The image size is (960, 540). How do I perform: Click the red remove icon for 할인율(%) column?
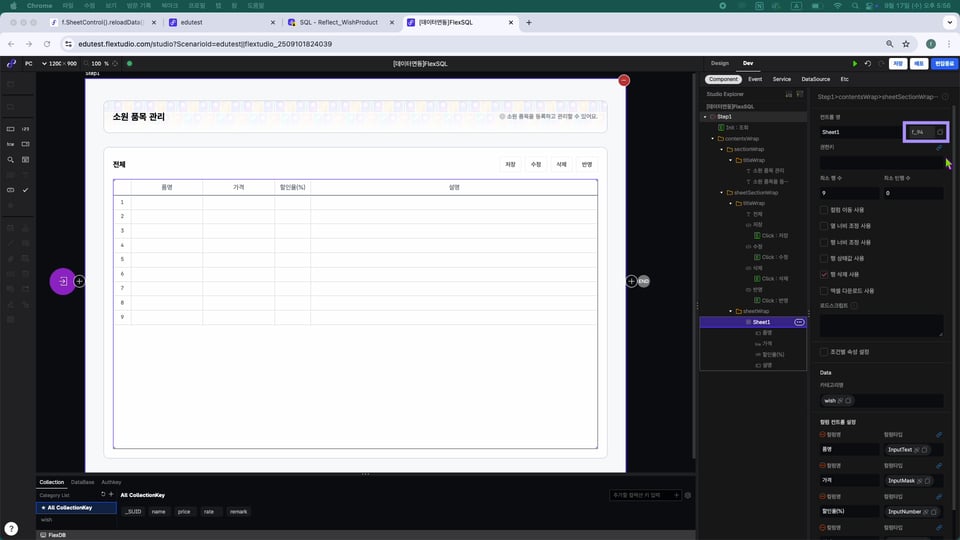(823, 497)
